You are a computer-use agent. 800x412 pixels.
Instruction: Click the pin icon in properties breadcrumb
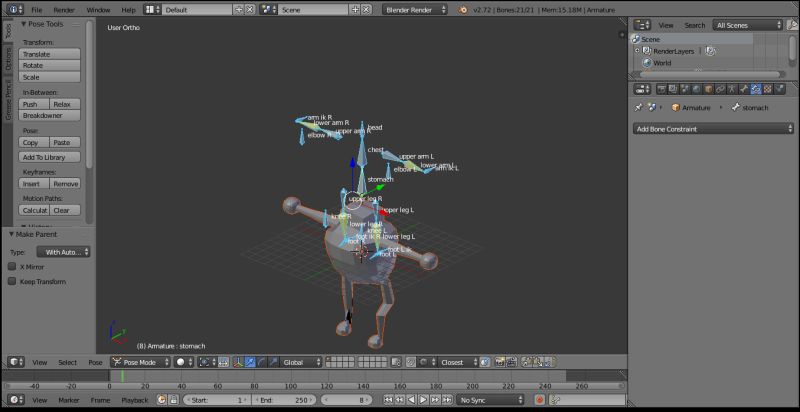click(638, 108)
